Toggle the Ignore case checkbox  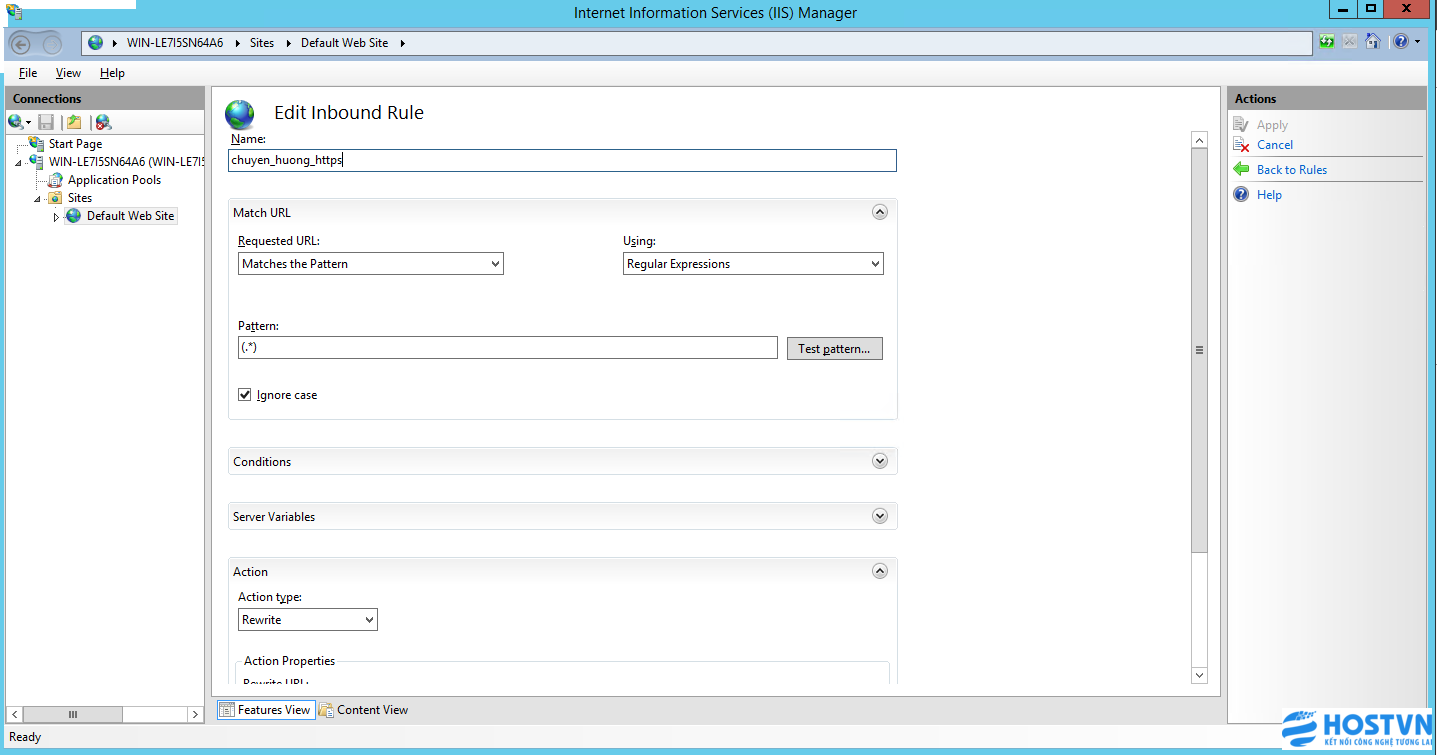coord(245,395)
